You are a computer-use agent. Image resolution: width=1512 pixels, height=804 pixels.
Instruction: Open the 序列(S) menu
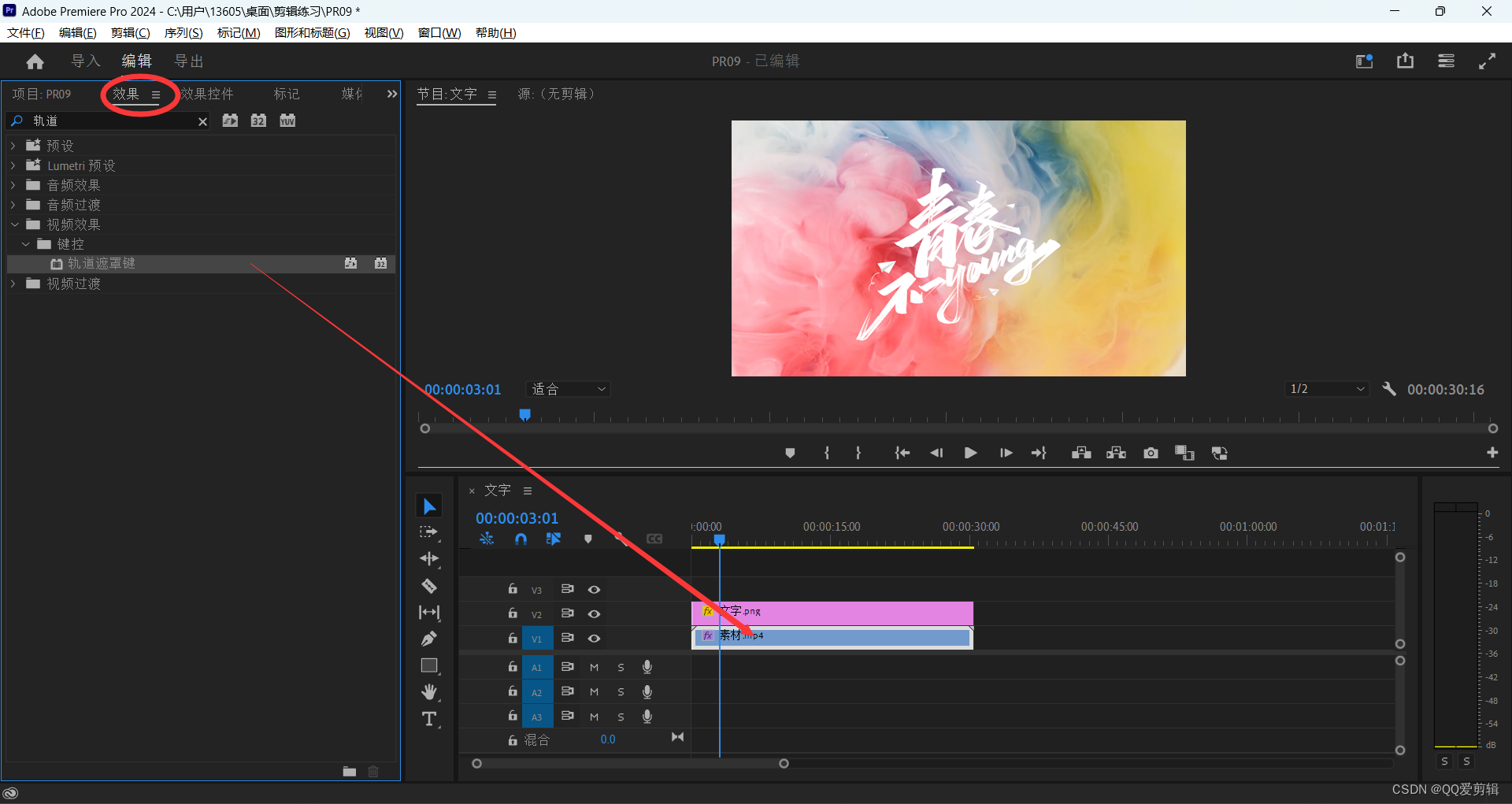pos(183,32)
